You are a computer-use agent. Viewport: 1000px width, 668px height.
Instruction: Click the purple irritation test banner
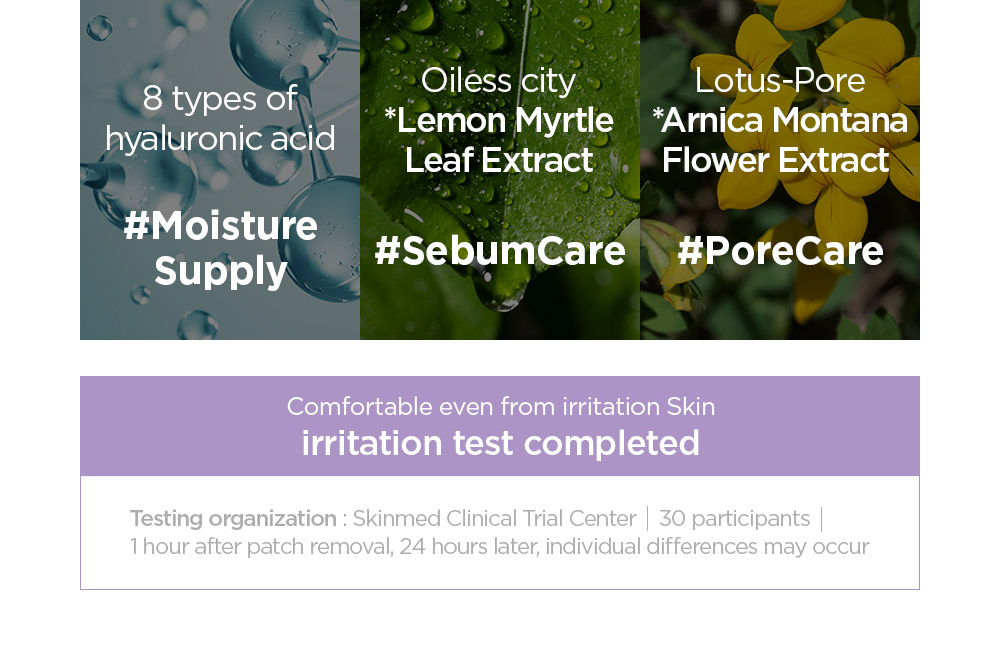coord(500,426)
